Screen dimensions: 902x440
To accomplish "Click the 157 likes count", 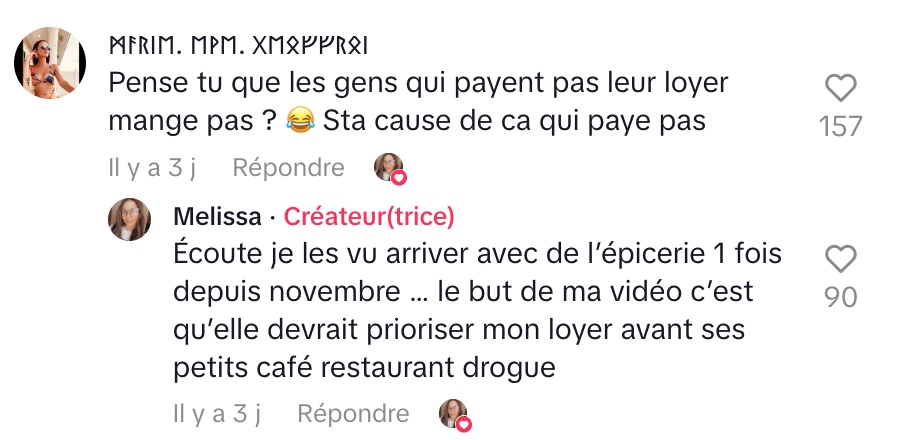I will (x=840, y=126).
